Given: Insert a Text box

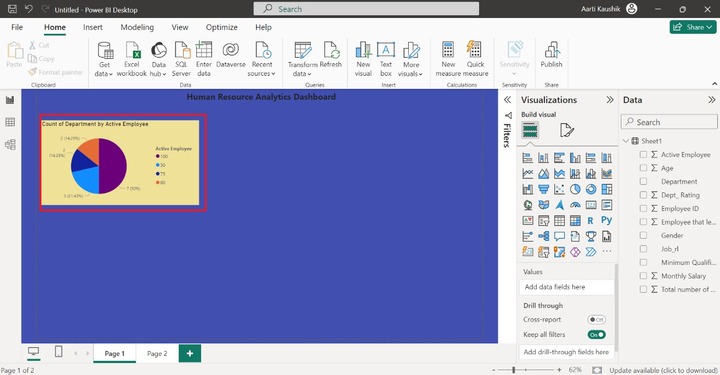Looking at the screenshot, I should click(386, 60).
